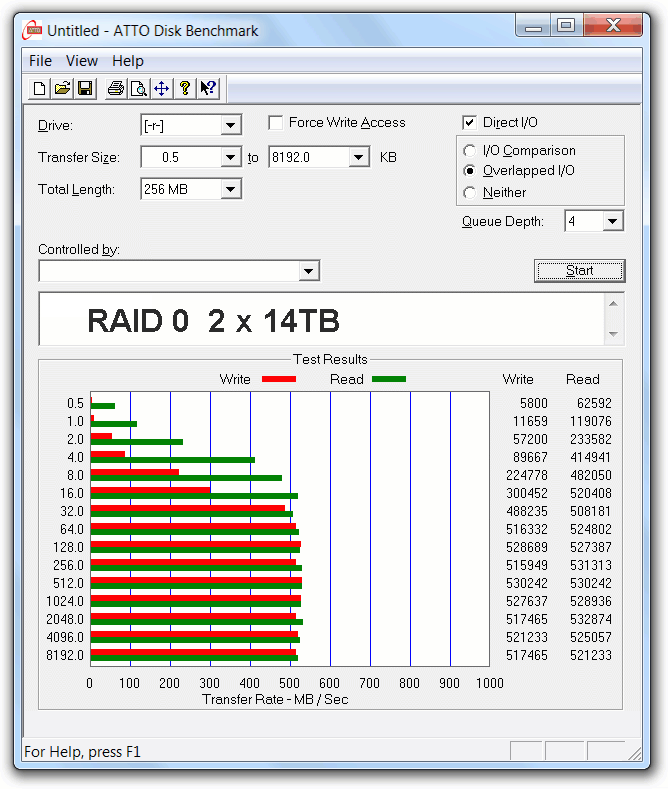Toggle the Direct I/O checkbox
The image size is (668, 789).
469,123
